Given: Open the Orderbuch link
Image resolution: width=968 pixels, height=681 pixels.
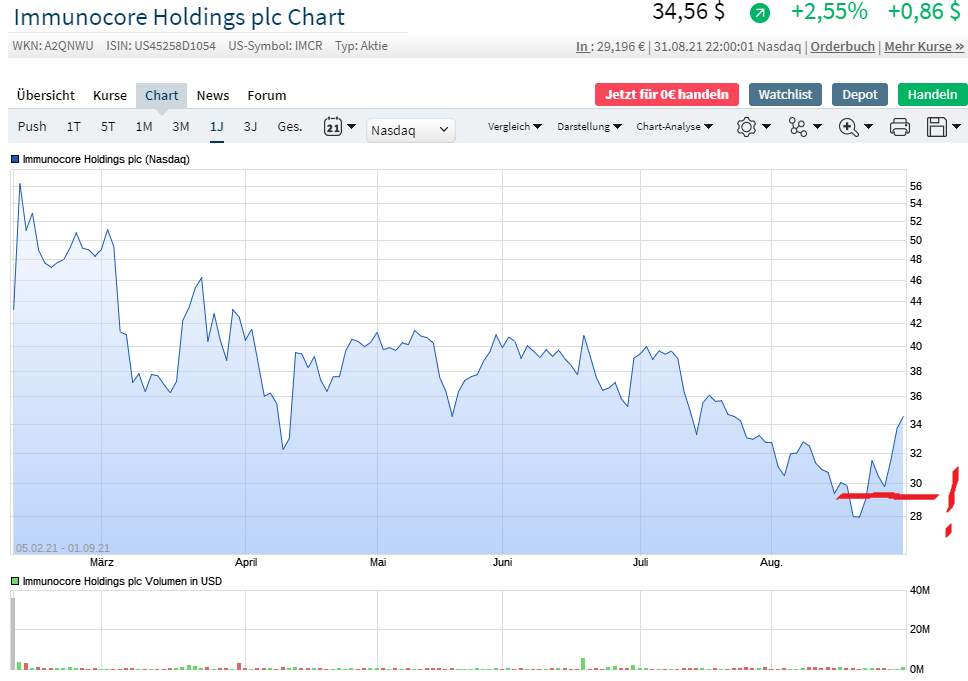Looking at the screenshot, I should click(x=842, y=47).
